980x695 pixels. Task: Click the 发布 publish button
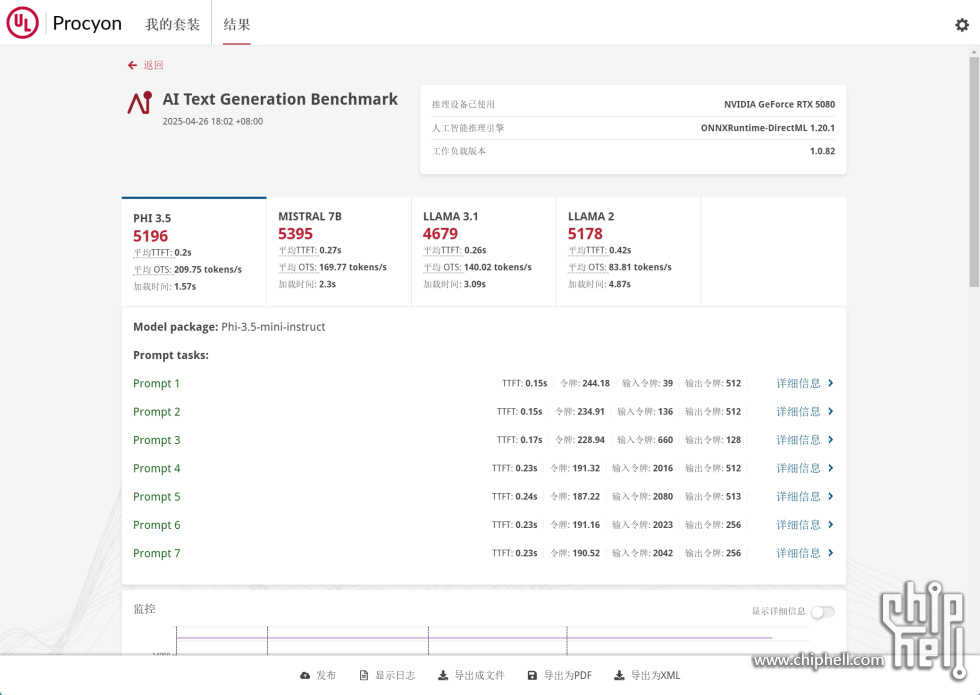[x=318, y=676]
